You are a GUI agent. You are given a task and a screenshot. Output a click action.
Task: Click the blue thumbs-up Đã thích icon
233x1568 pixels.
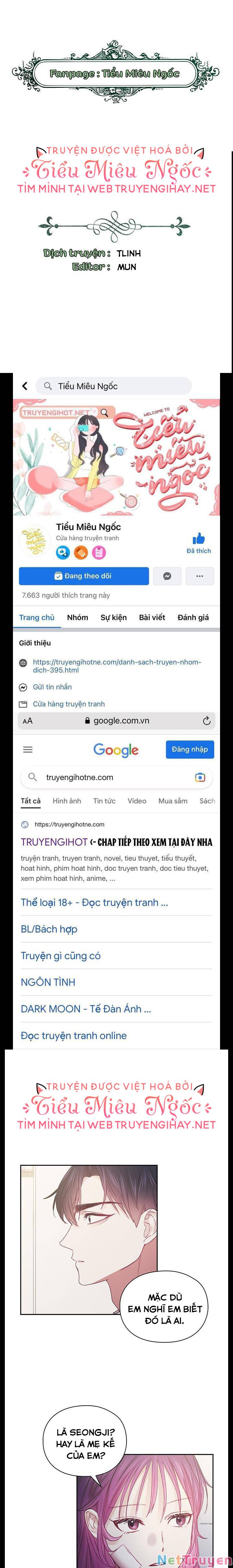(x=198, y=539)
